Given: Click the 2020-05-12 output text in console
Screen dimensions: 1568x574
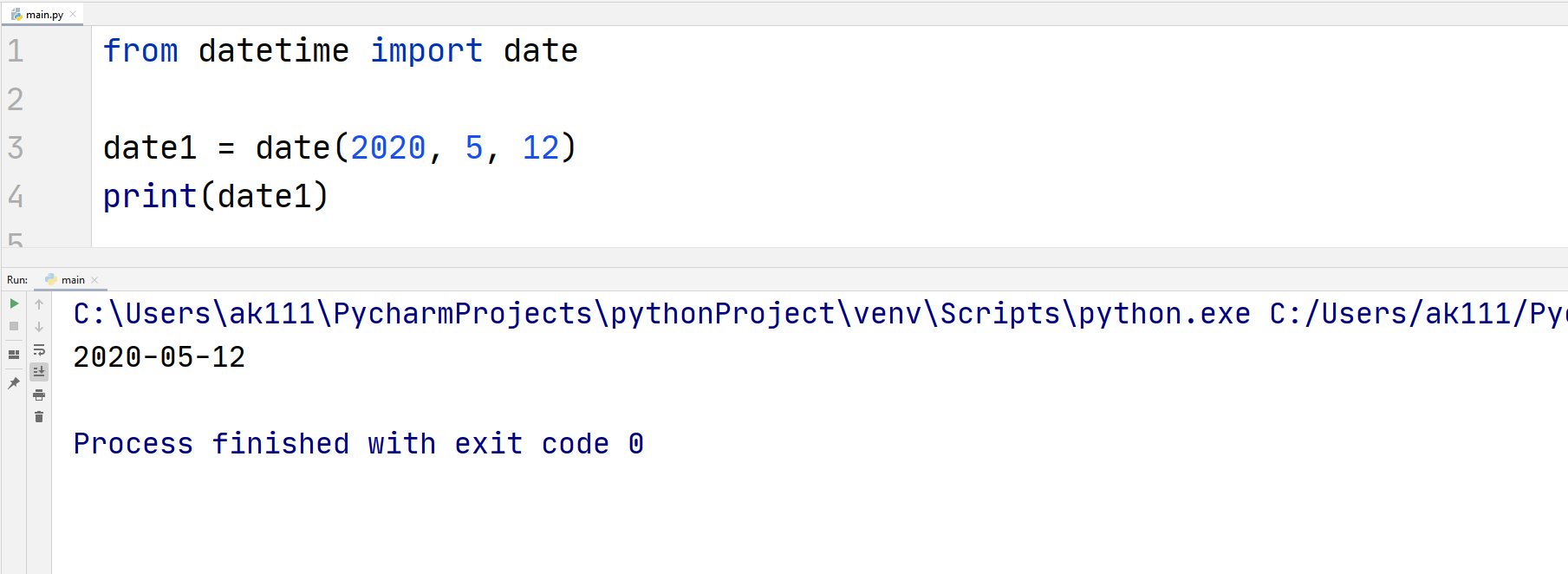Looking at the screenshot, I should tap(159, 356).
